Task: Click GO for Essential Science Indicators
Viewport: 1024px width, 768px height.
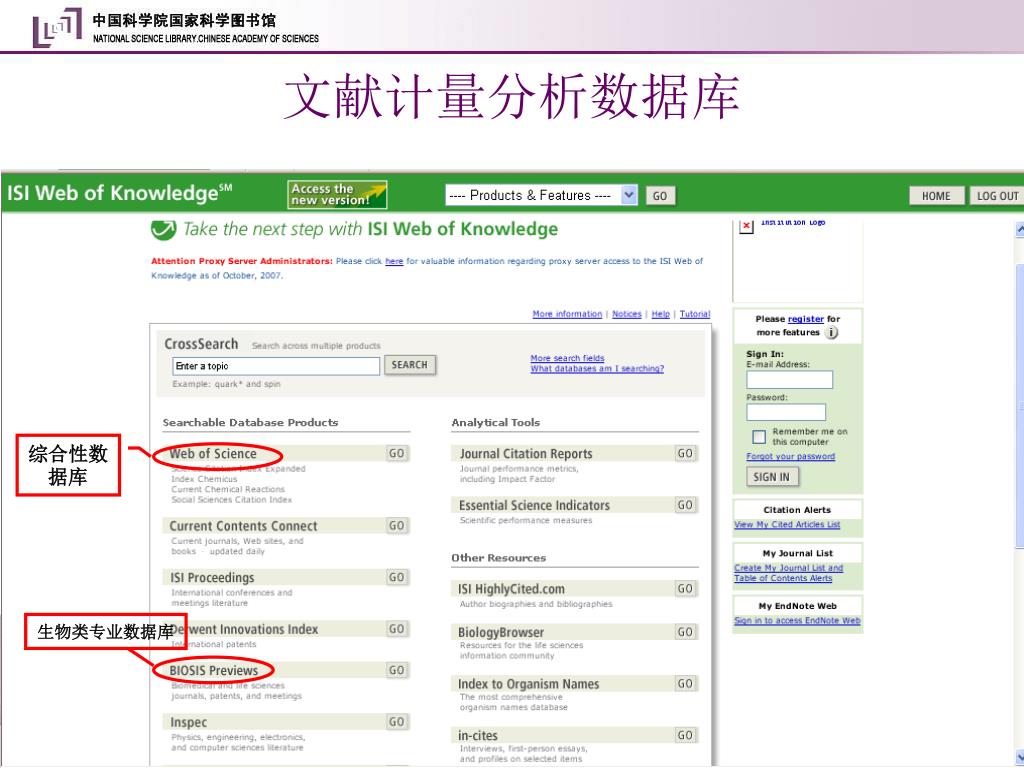Action: tap(685, 505)
